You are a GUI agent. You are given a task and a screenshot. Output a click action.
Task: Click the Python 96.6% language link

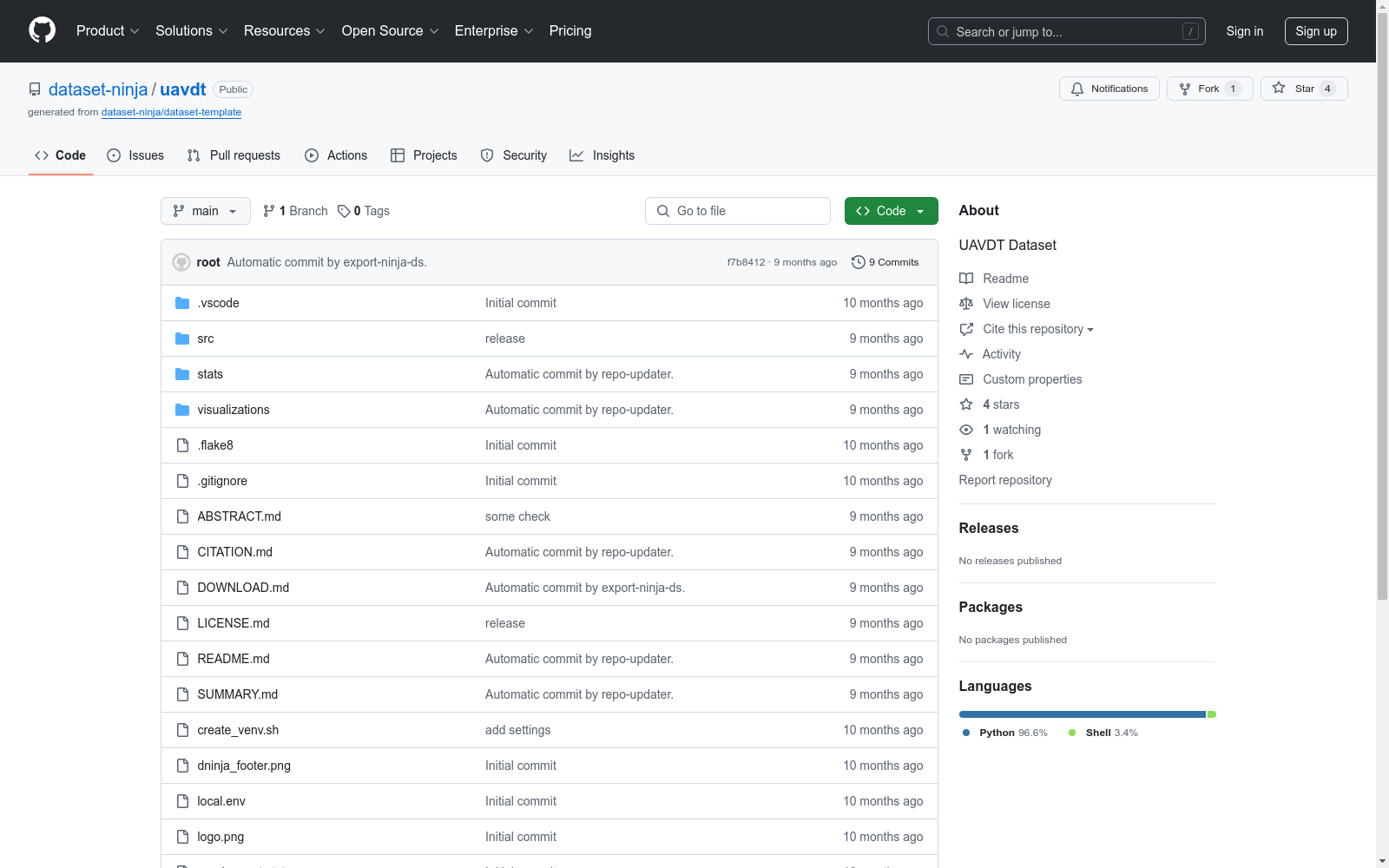click(x=1005, y=733)
